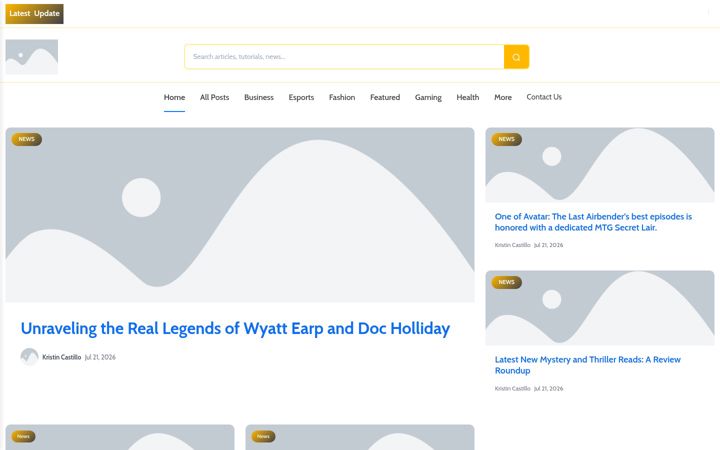The height and width of the screenshot is (450, 720).
Task: Click the date under Avatar article
Action: (x=548, y=245)
